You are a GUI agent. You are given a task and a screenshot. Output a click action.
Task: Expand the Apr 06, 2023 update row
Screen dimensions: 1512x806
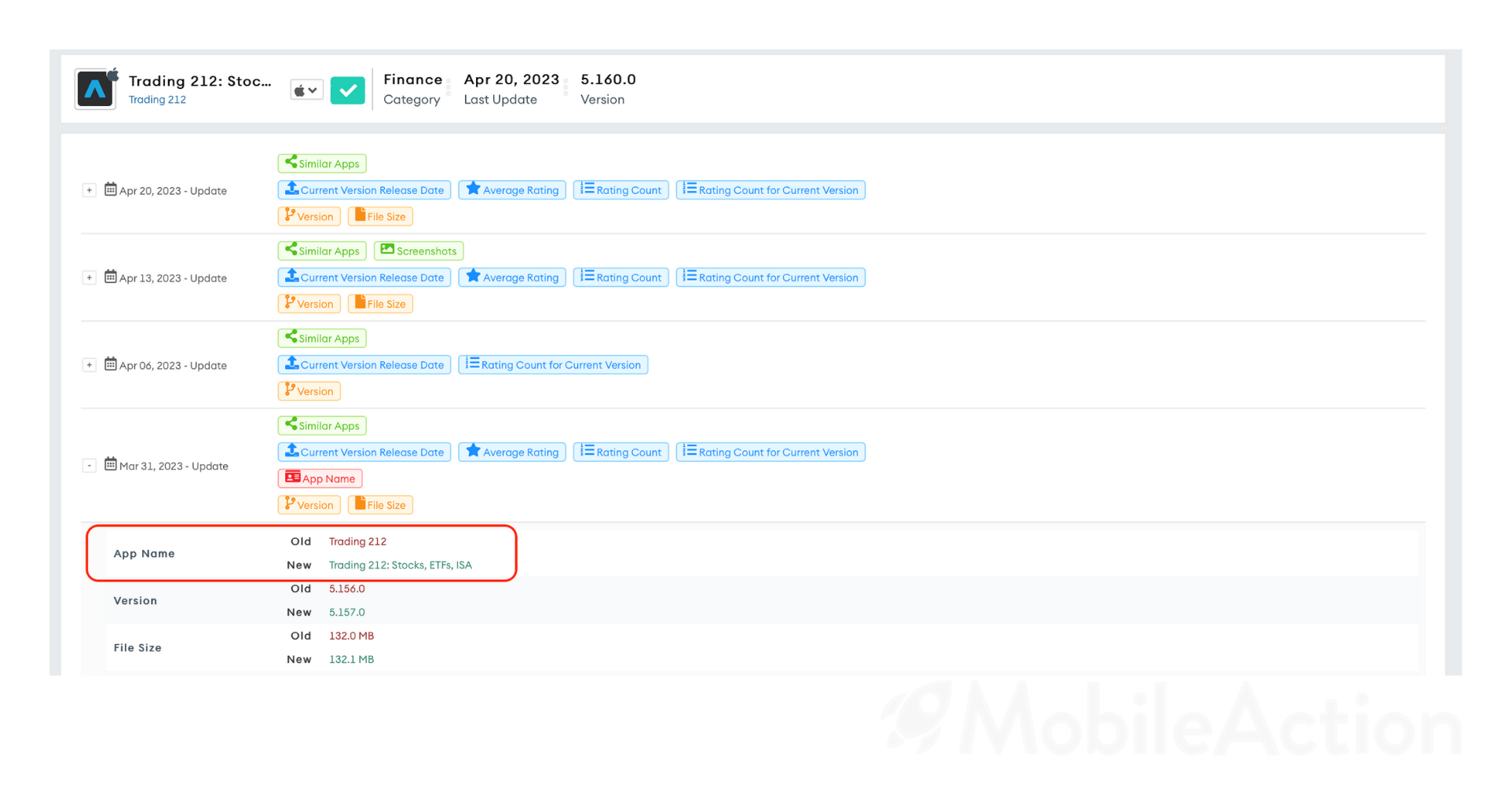[90, 365]
